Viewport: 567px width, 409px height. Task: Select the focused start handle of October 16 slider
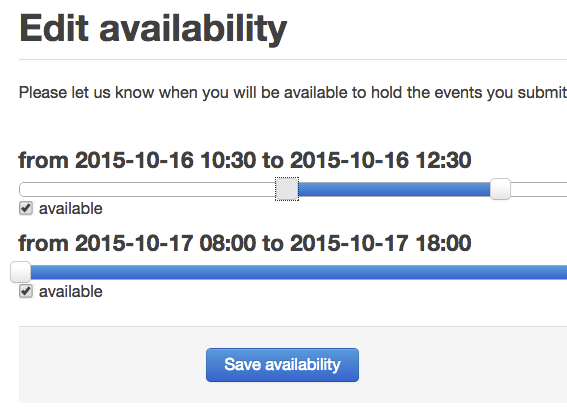point(287,189)
